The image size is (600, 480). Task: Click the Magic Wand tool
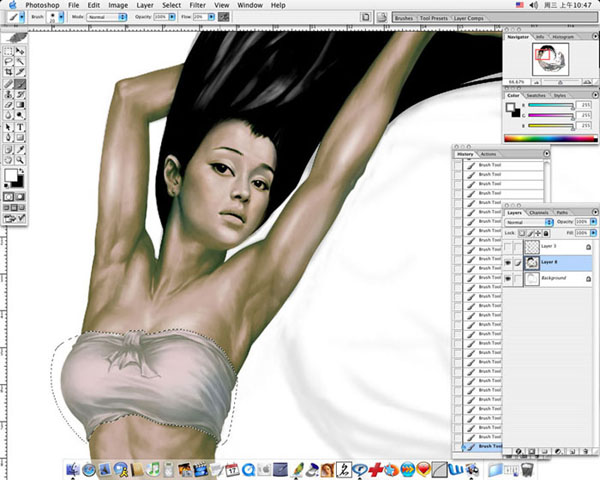click(x=21, y=60)
